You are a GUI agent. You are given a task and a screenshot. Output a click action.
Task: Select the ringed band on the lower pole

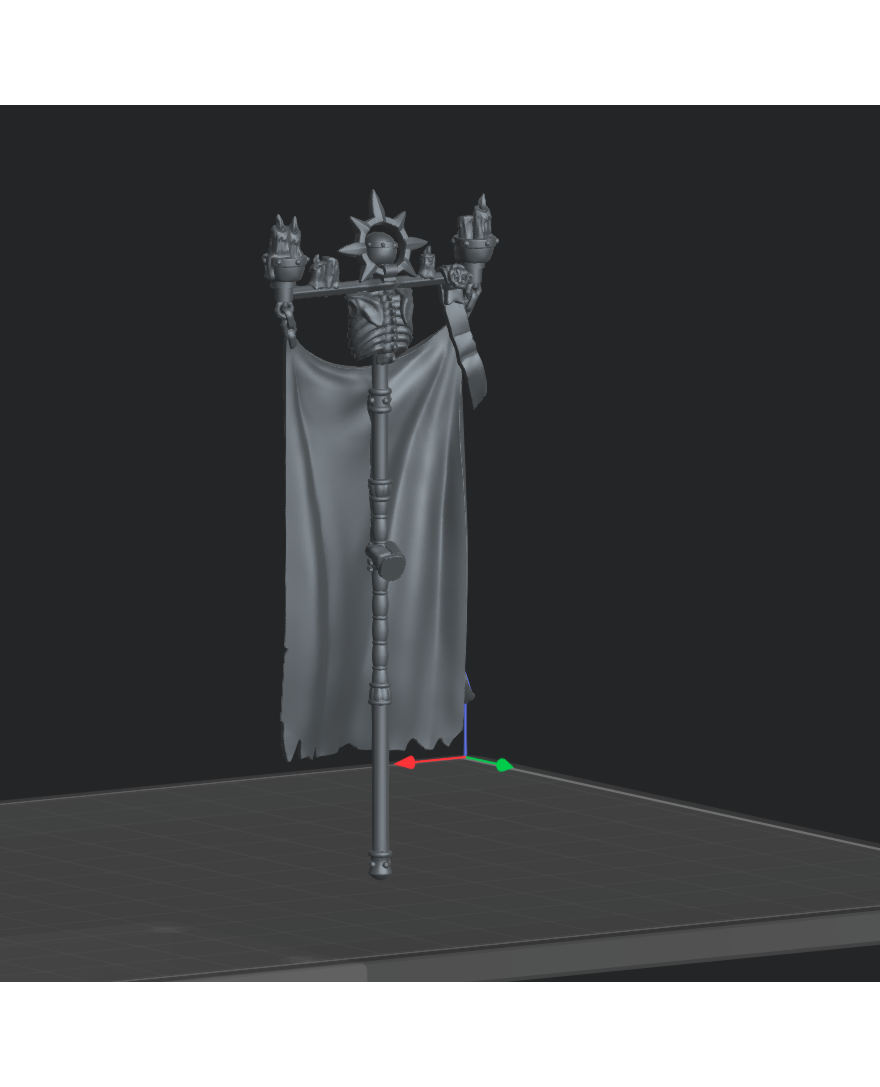[x=380, y=692]
